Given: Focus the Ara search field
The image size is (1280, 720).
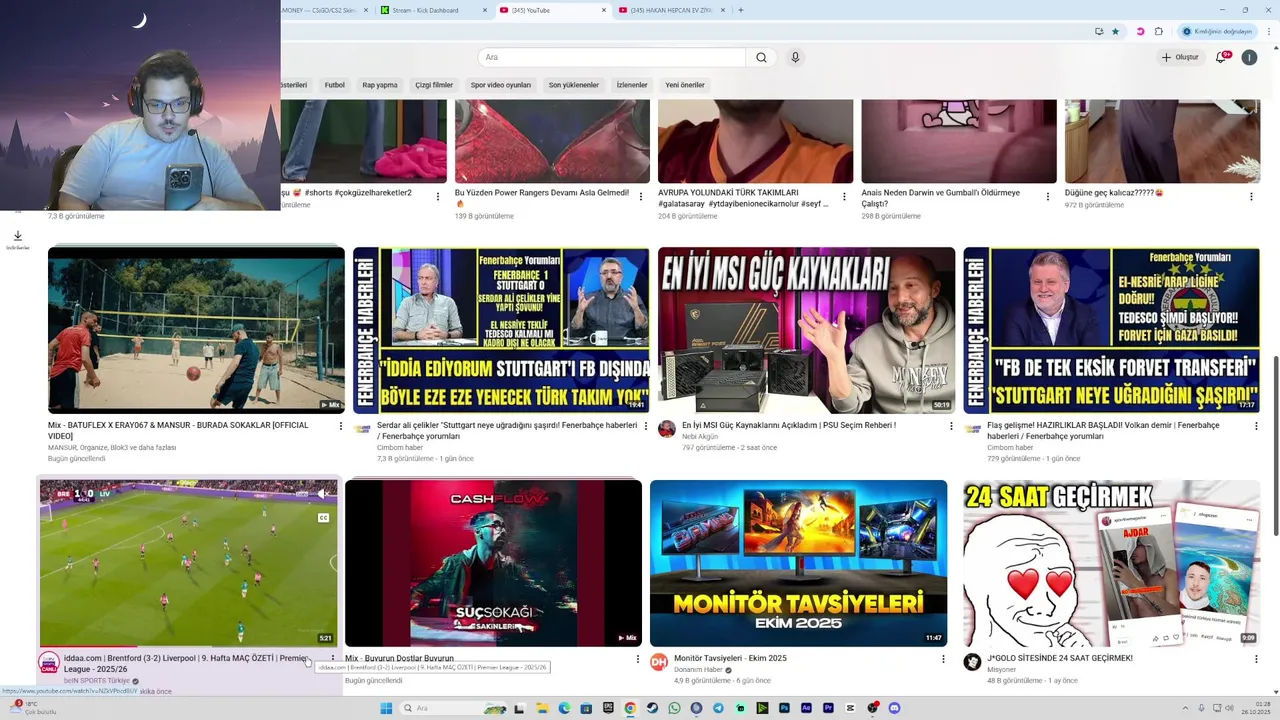Looking at the screenshot, I should (611, 57).
